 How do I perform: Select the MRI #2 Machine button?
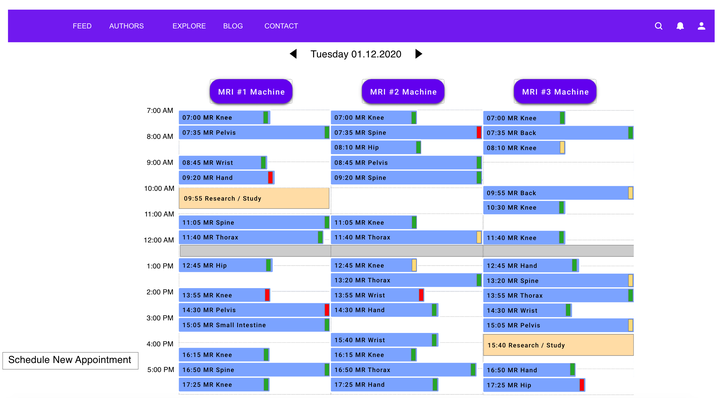click(403, 92)
